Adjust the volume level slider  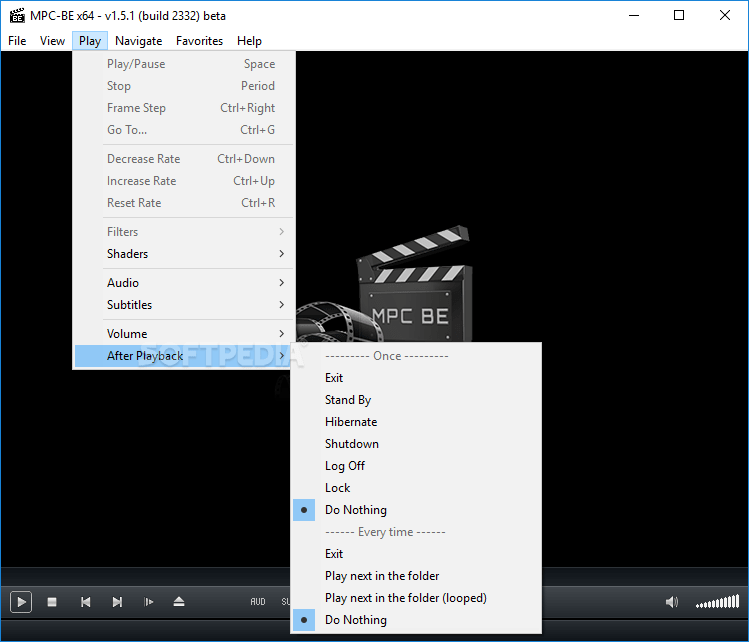pos(717,602)
